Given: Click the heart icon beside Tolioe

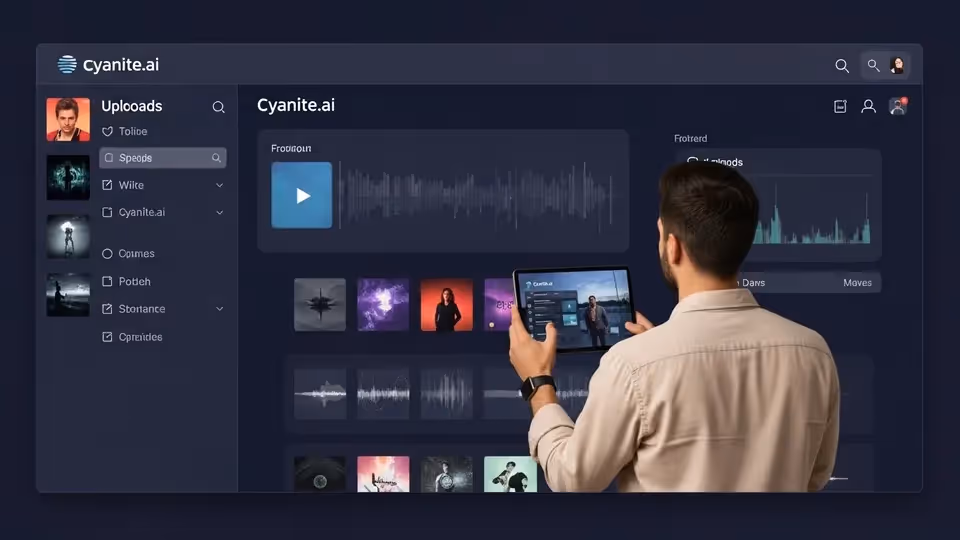Looking at the screenshot, I should (x=107, y=131).
